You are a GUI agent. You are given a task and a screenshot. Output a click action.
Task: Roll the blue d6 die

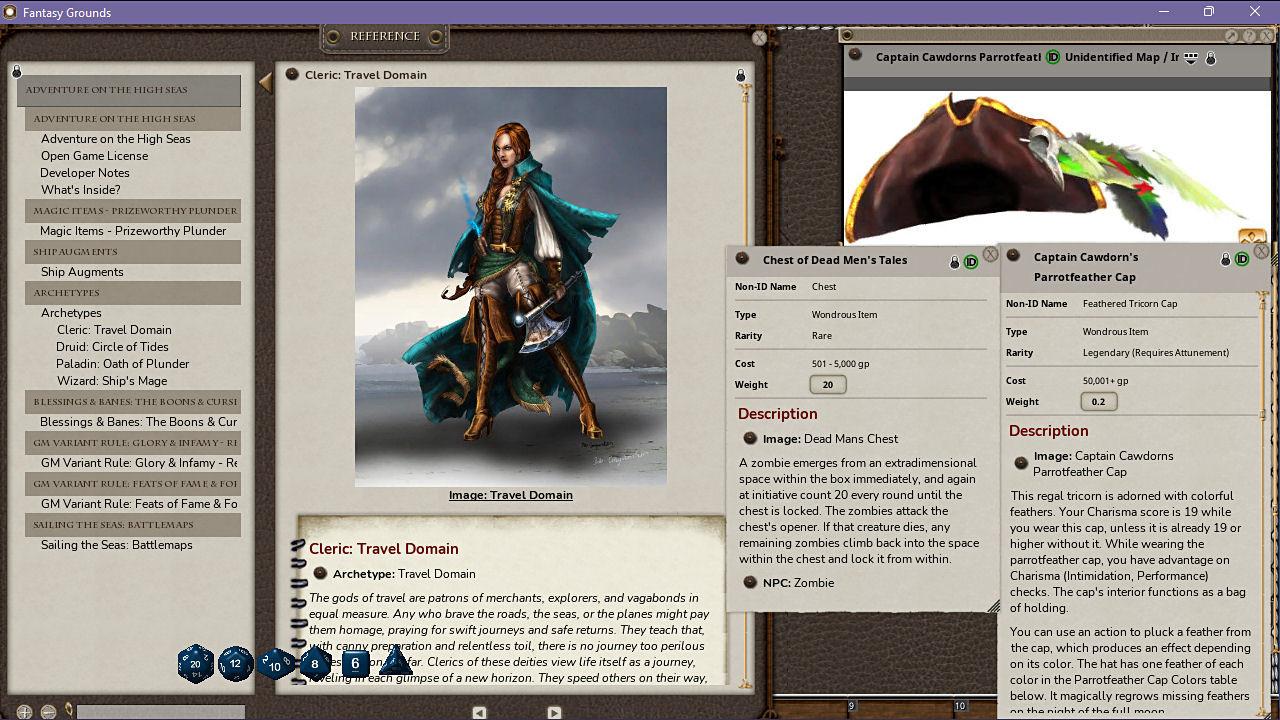[355, 663]
